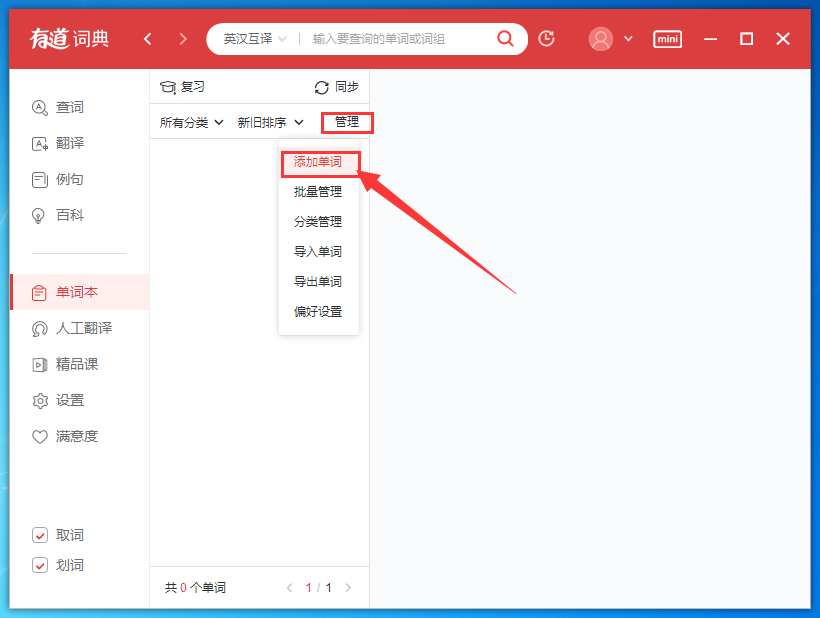This screenshot has height=618, width=820.
Task: Toggle the 划词 word selection checkbox
Action: pos(41,565)
